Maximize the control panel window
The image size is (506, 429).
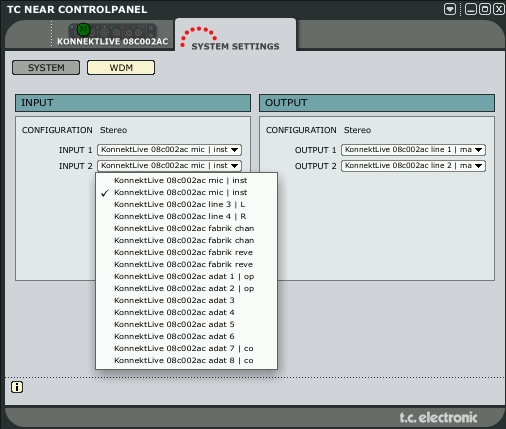485,9
